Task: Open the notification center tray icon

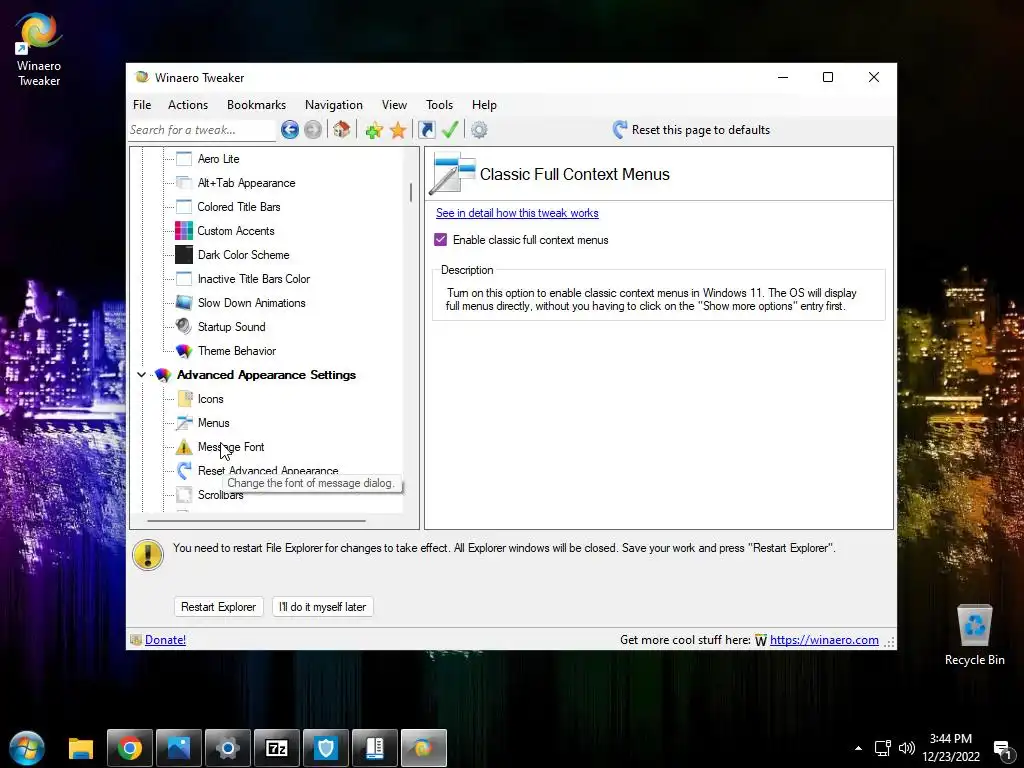Action: tap(1002, 749)
